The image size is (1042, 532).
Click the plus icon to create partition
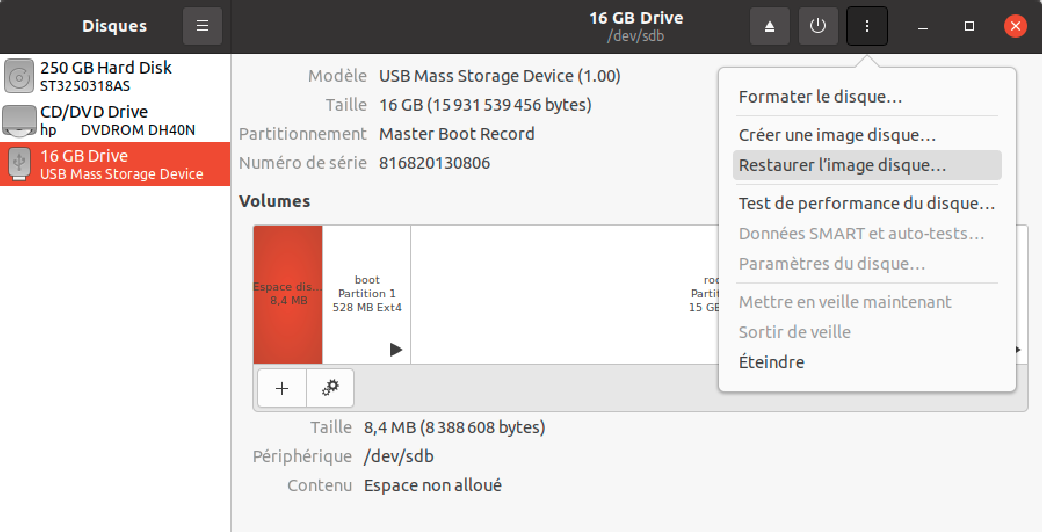click(282, 388)
